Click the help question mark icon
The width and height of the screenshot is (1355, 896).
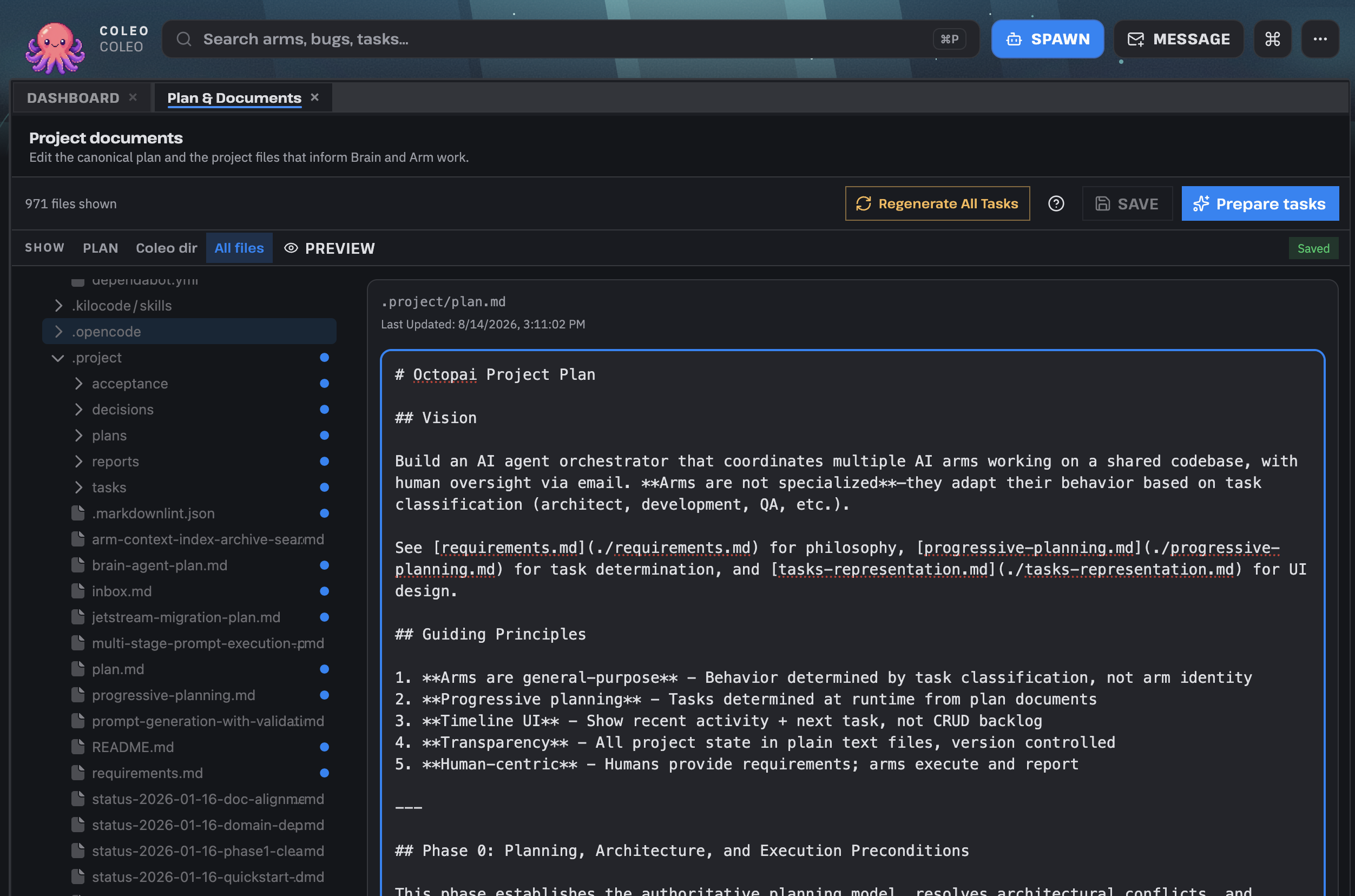point(1056,203)
